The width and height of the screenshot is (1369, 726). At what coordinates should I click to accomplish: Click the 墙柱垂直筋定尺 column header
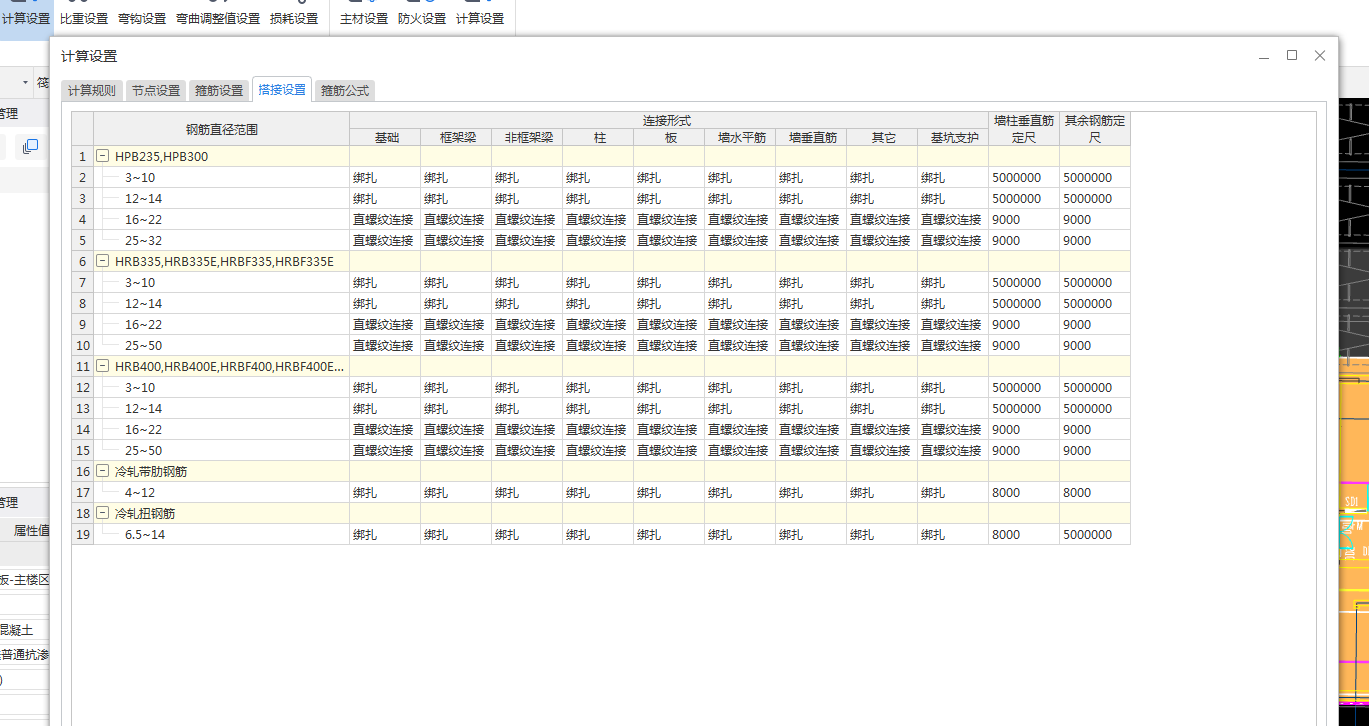pos(1024,129)
